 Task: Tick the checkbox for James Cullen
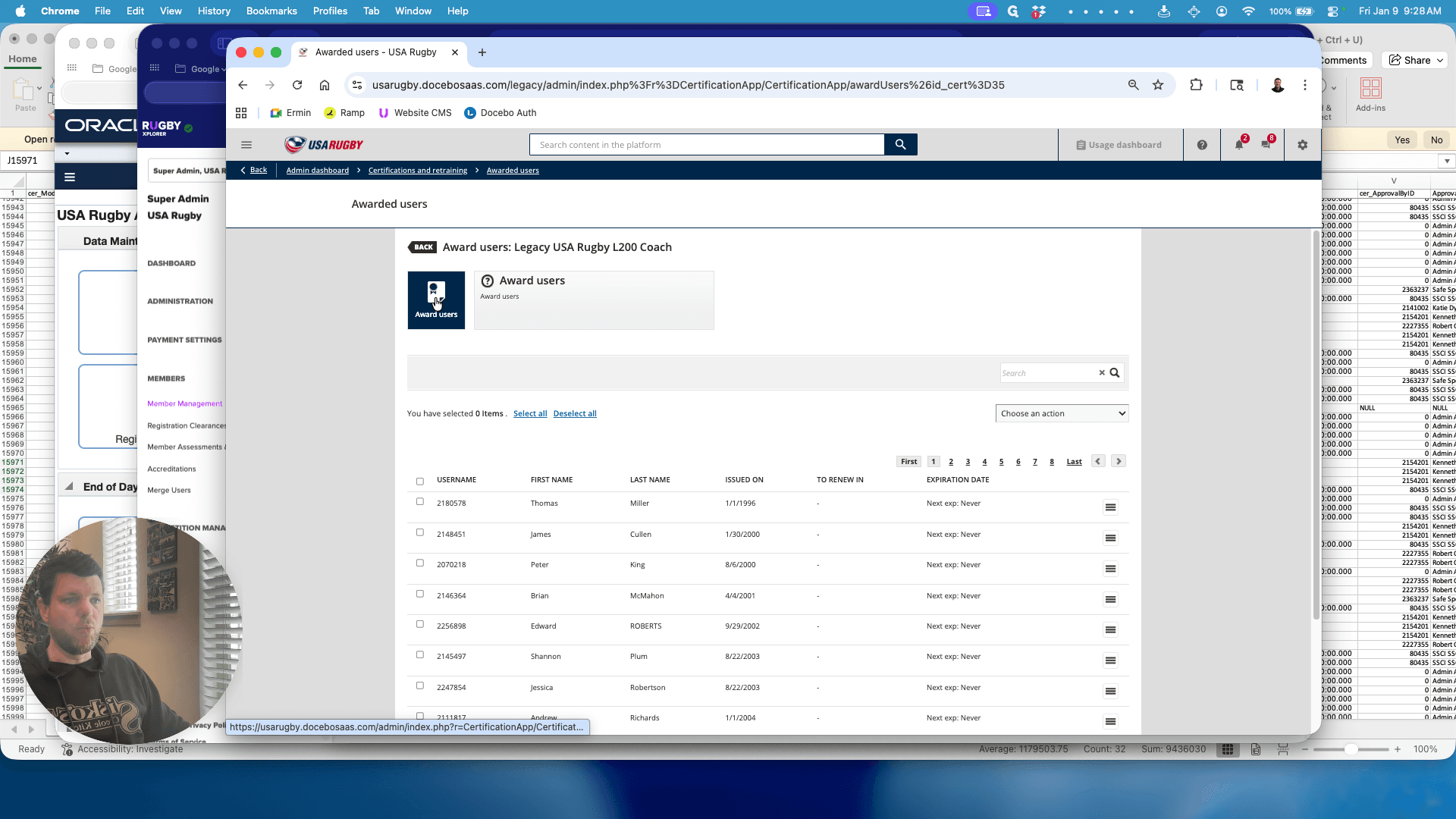pos(420,532)
